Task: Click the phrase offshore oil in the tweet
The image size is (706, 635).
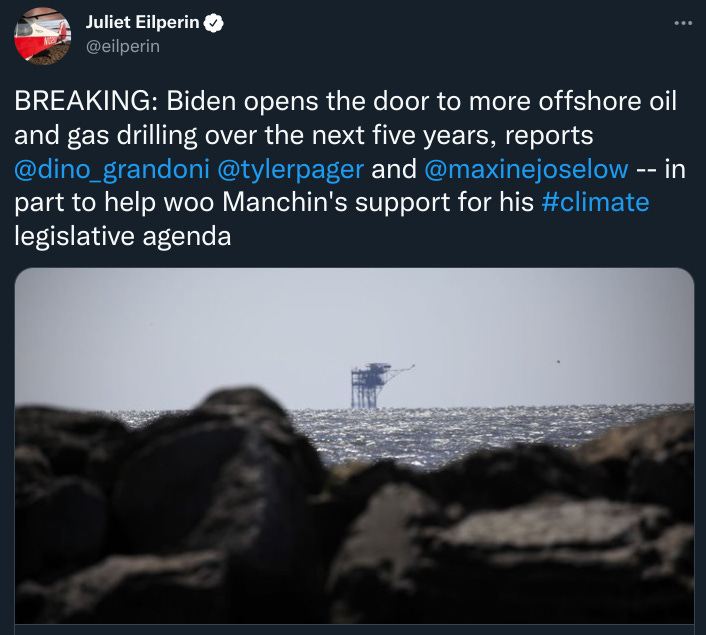Action: (607, 101)
